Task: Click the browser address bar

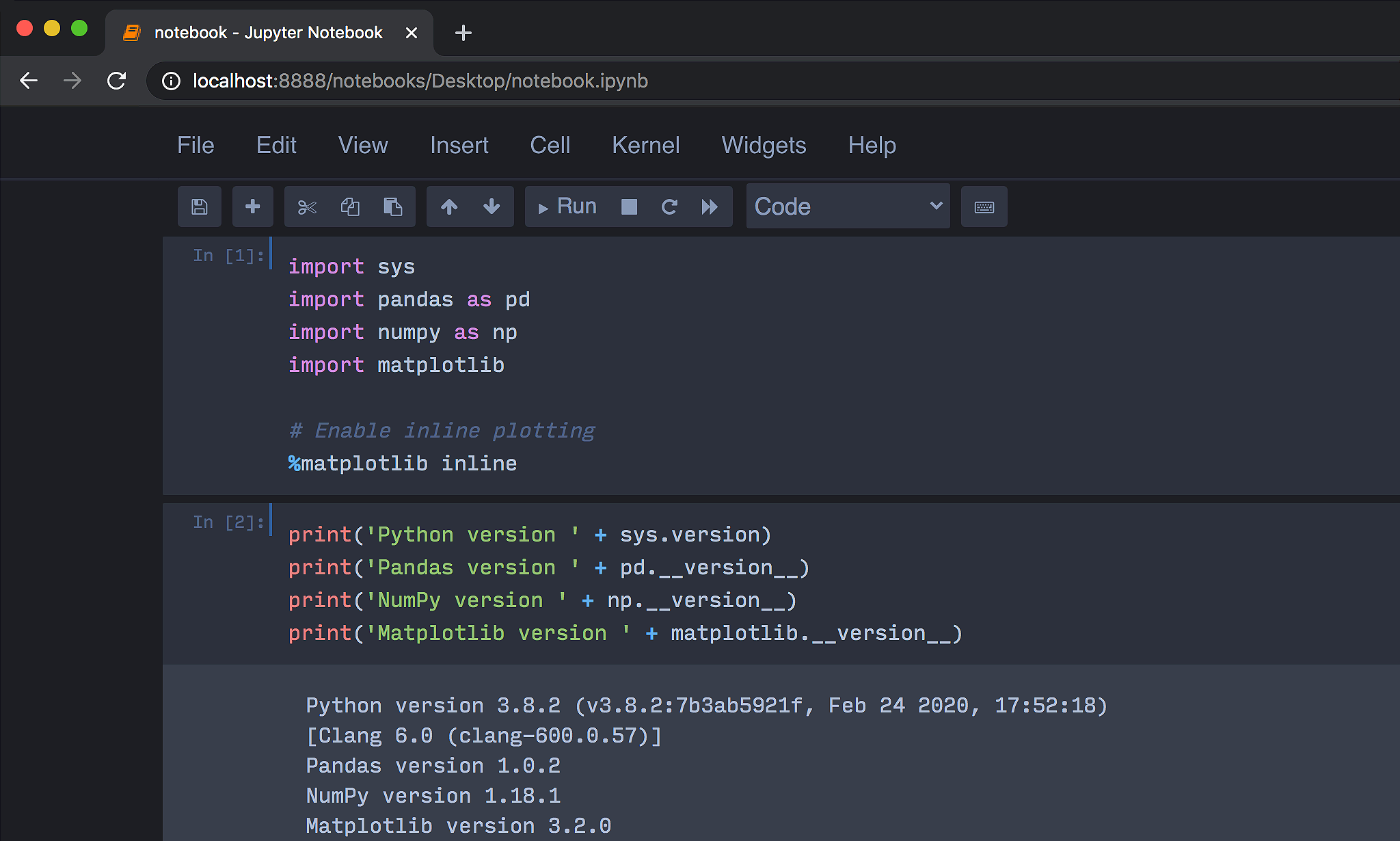Action: (479, 80)
